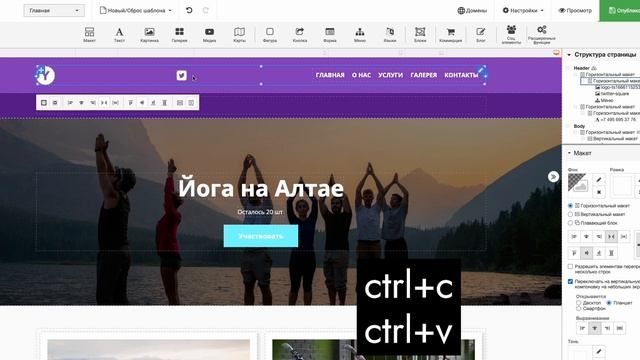Open the Галерея gallery tool
Viewport: 640px width, 360px height.
(x=179, y=35)
